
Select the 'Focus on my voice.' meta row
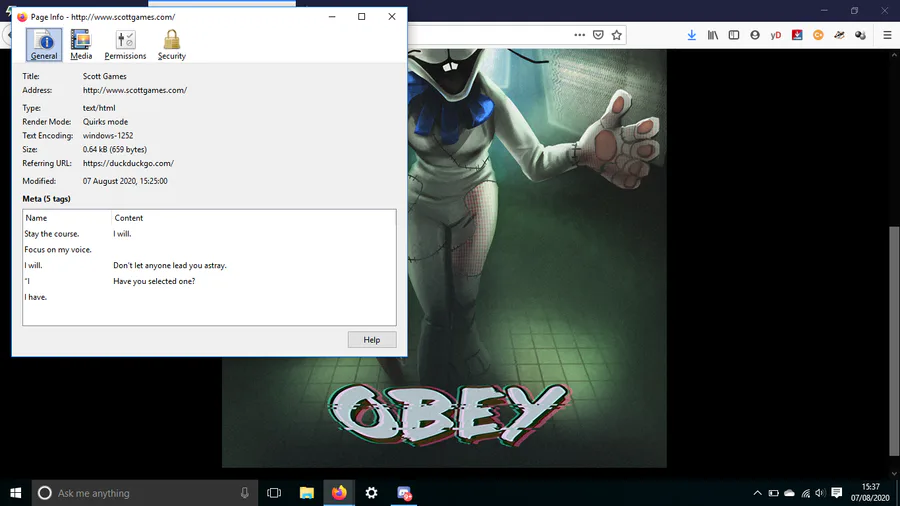209,250
